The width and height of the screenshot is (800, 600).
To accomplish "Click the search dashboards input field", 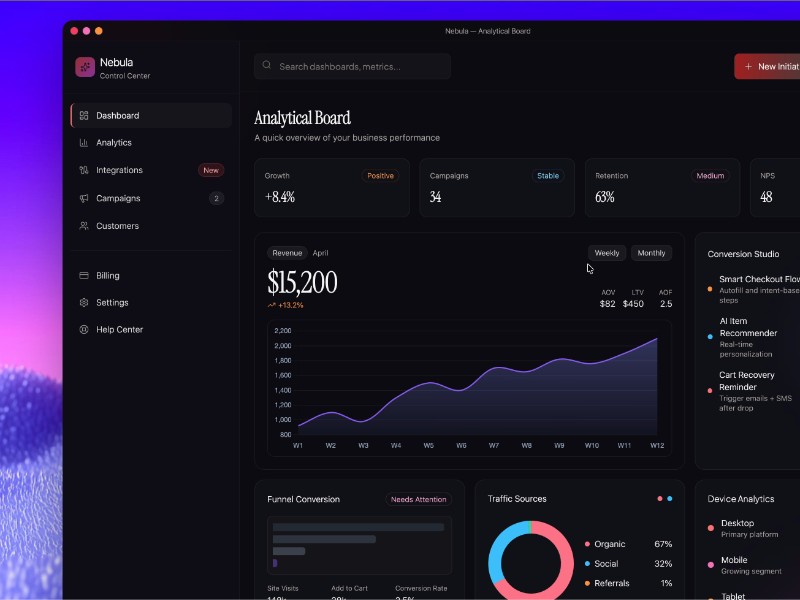I will (x=352, y=66).
